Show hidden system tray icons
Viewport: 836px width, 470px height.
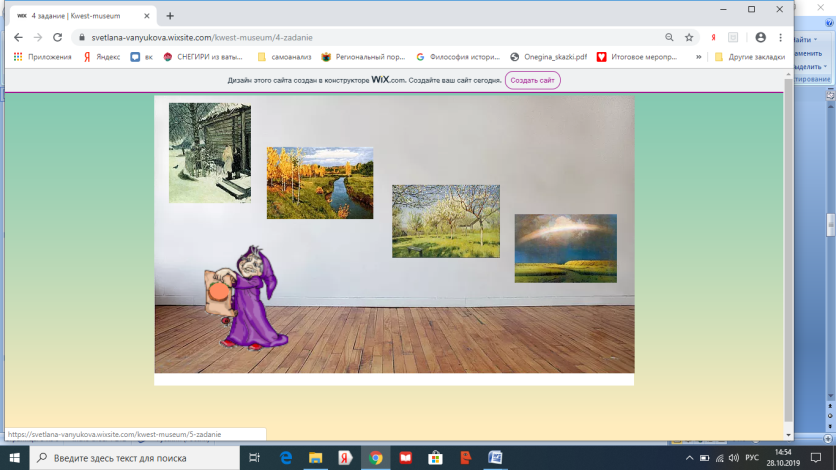689,458
